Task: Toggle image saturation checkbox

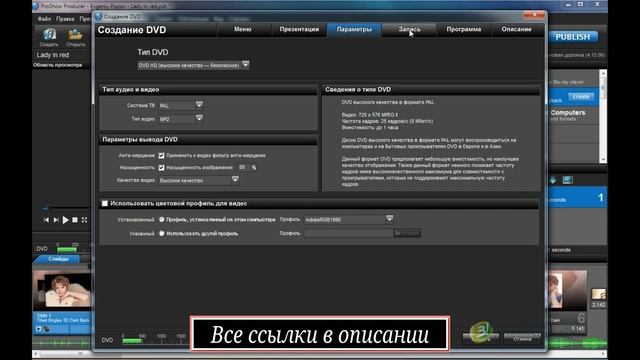Action: pyautogui.click(x=161, y=168)
